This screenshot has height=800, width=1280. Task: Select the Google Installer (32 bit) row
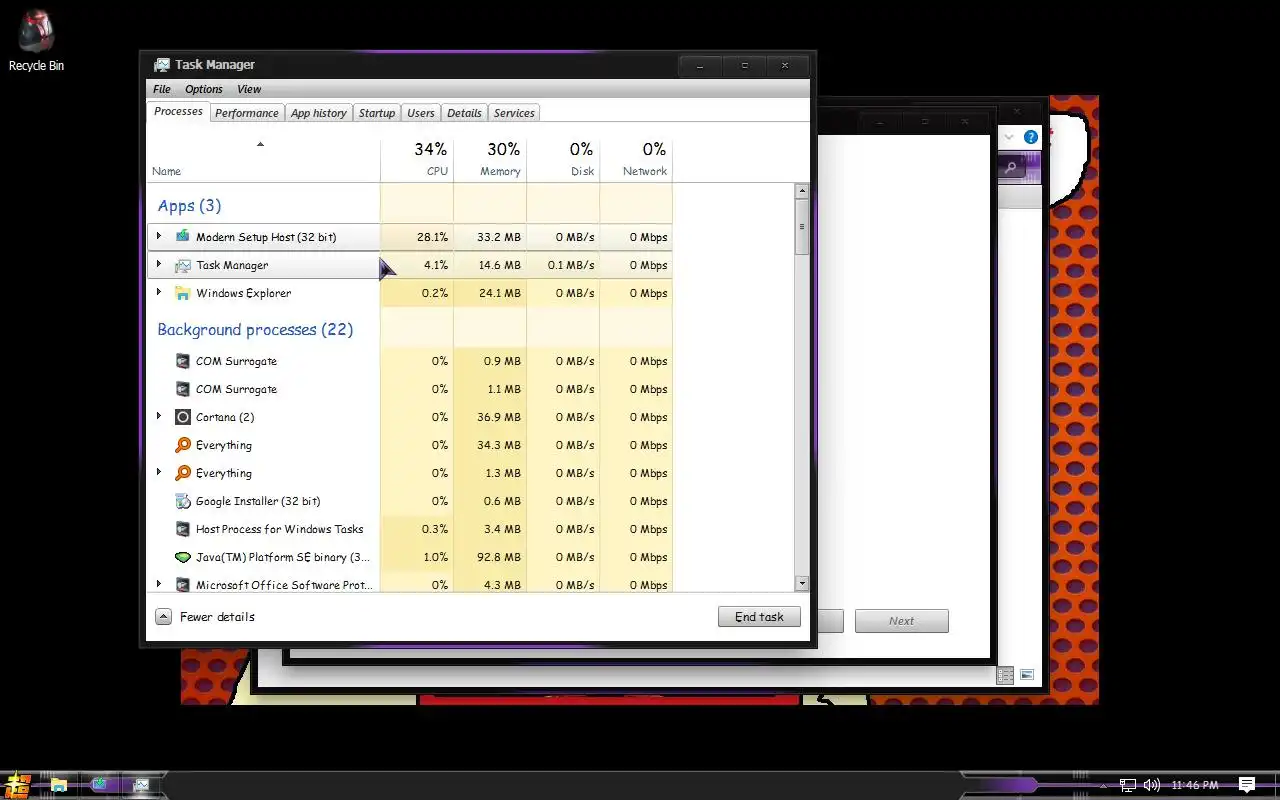[410, 501]
